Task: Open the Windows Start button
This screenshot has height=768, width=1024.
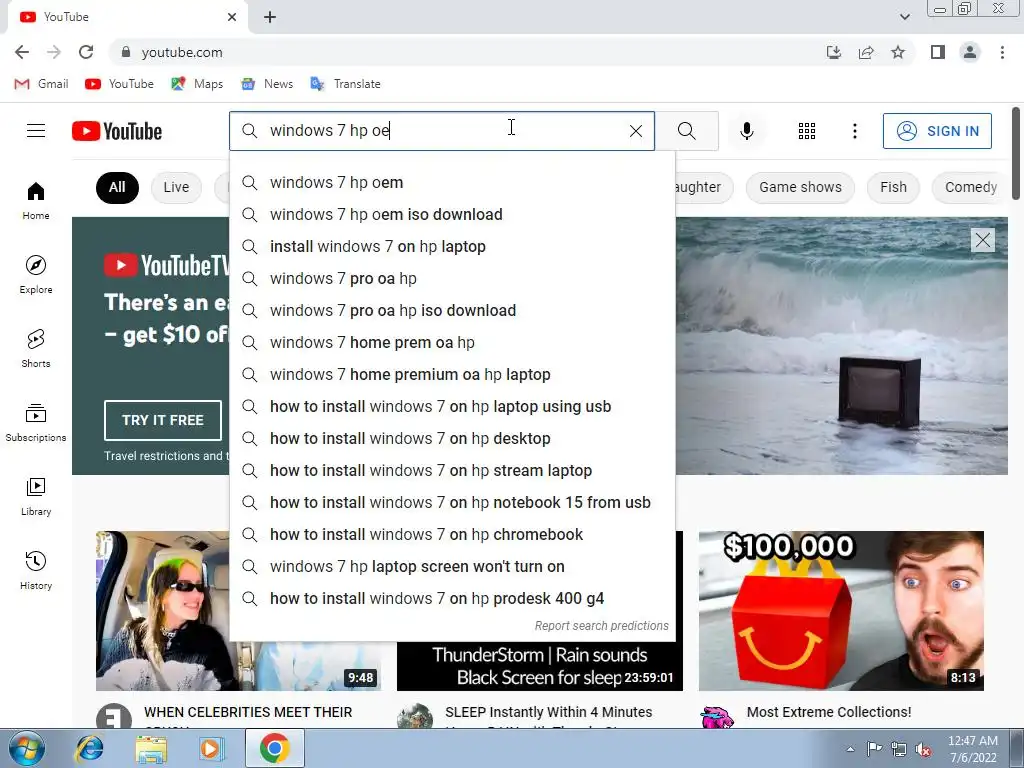Action: click(27, 748)
